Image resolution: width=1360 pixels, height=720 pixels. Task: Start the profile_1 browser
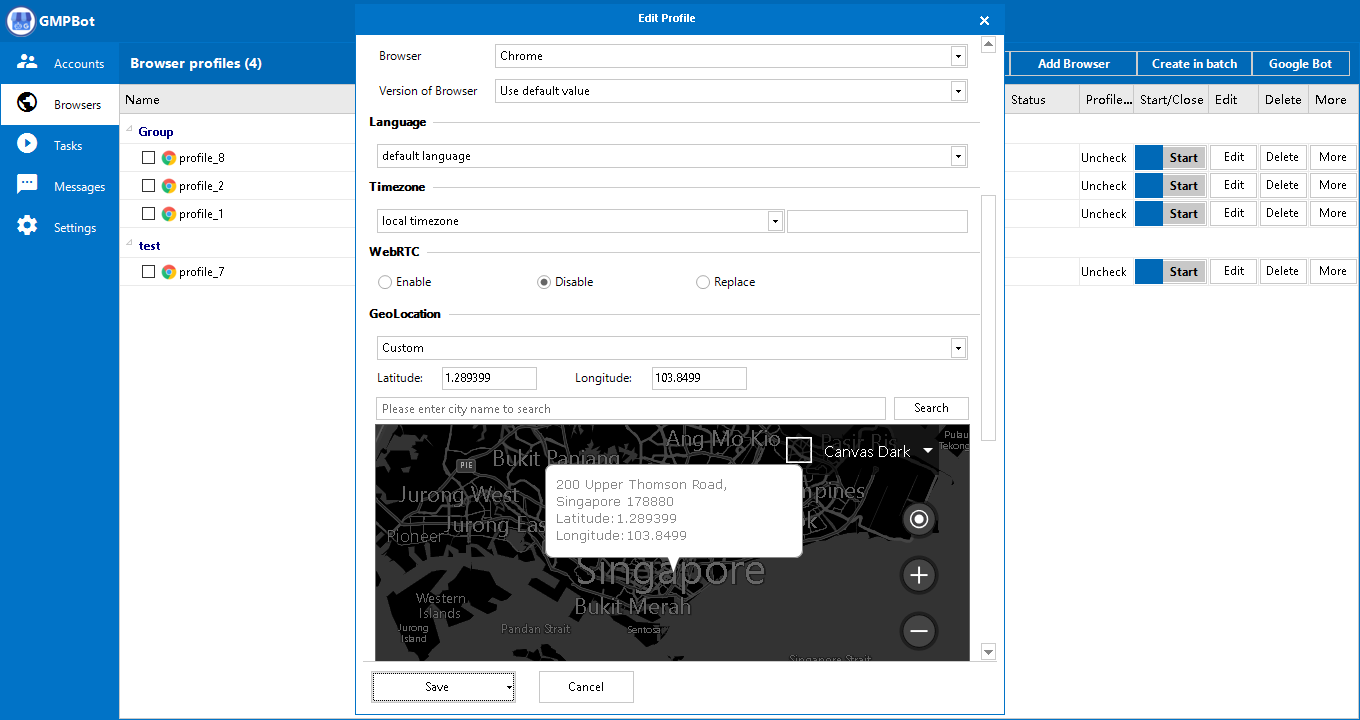point(1184,214)
